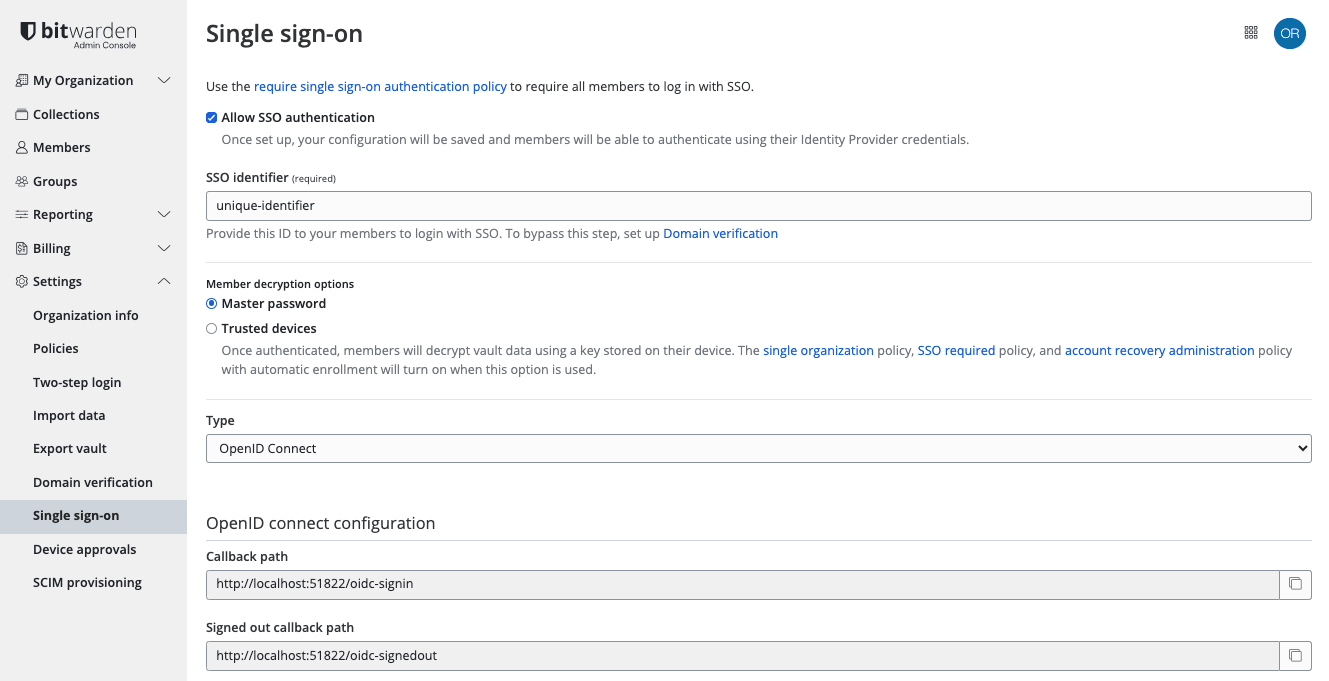Expand the Billing section
Image resolution: width=1329 pixels, height=681 pixels.
coord(164,248)
